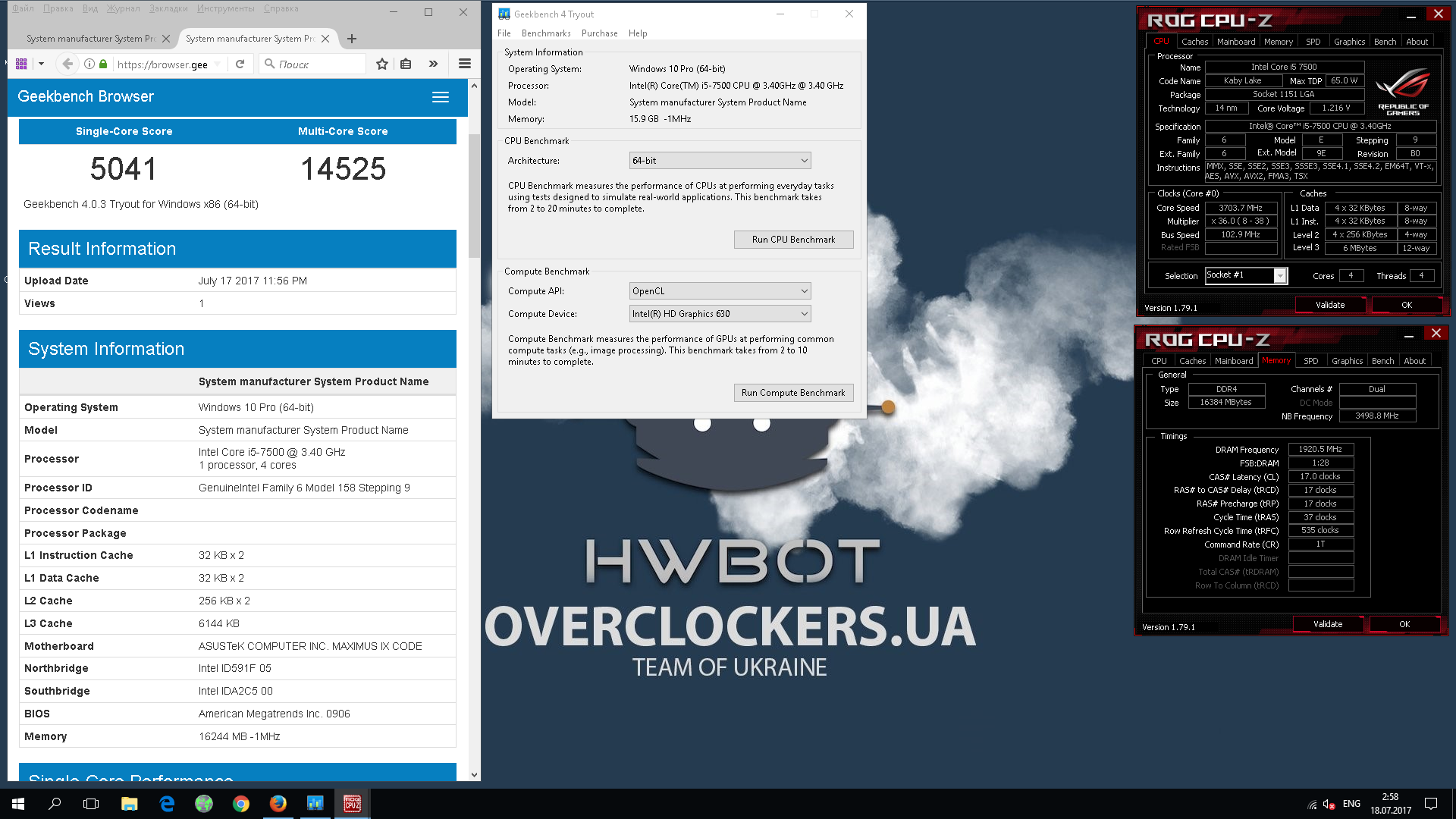The height and width of the screenshot is (819, 1456).
Task: Open Firefox Журнал menu
Action: [123, 8]
